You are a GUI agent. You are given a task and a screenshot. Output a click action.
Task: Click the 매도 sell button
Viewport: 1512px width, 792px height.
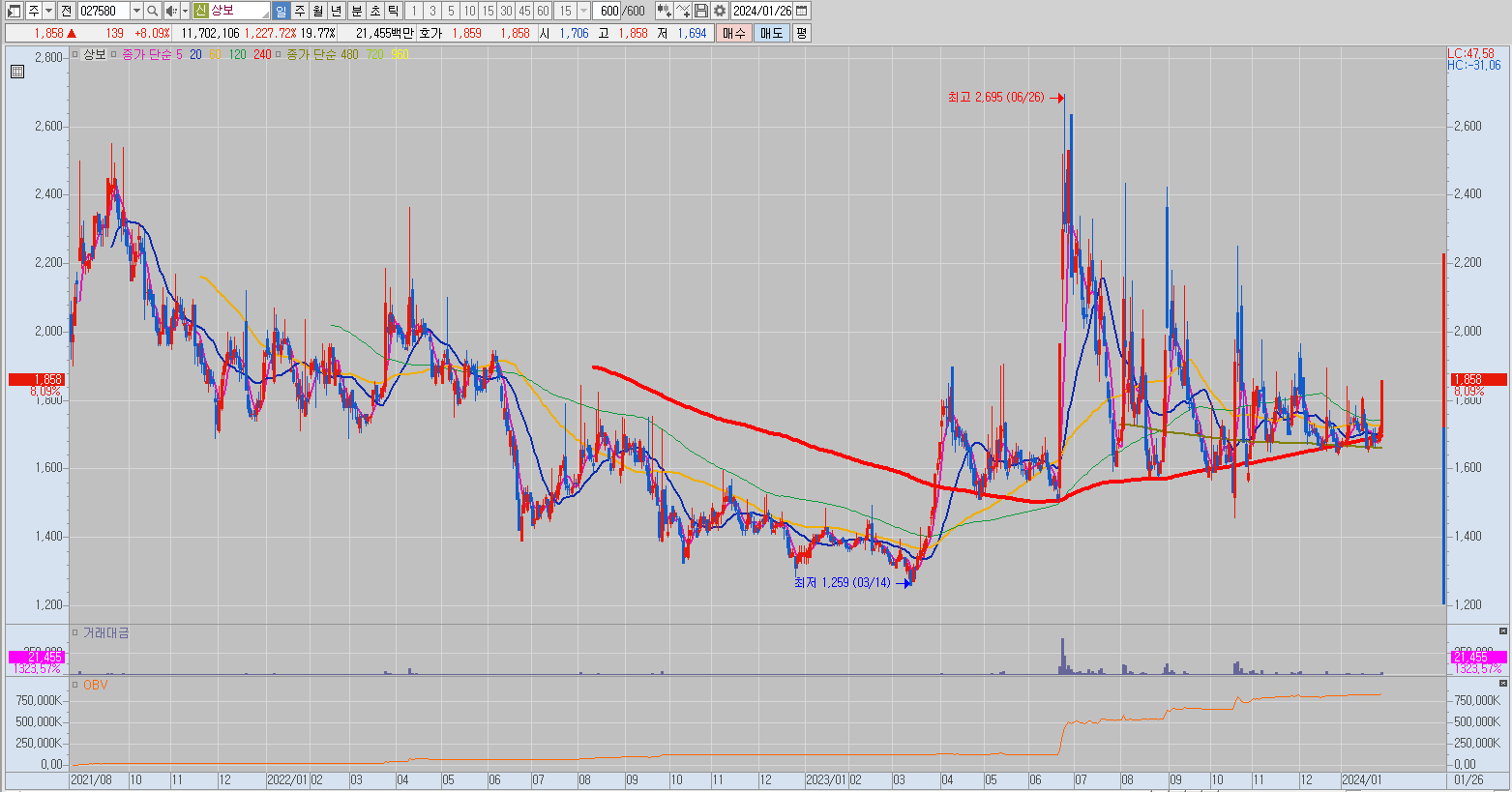coord(771,33)
